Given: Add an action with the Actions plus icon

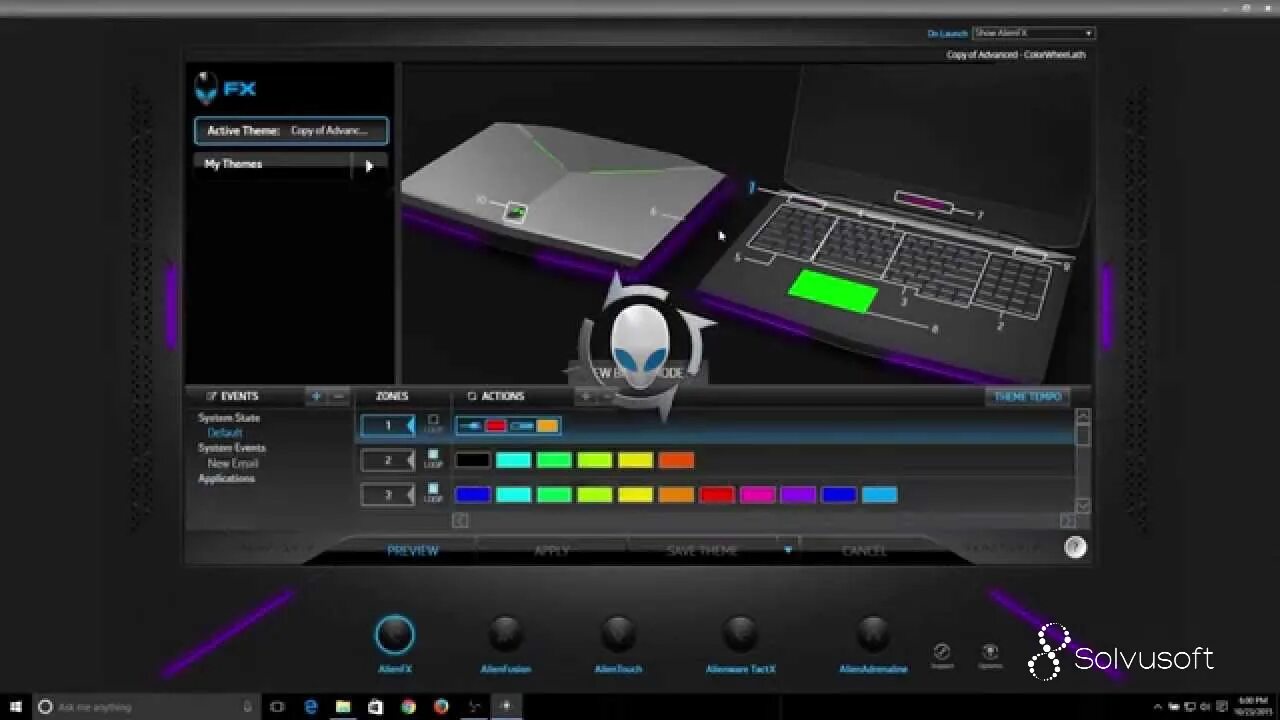Looking at the screenshot, I should 586,396.
